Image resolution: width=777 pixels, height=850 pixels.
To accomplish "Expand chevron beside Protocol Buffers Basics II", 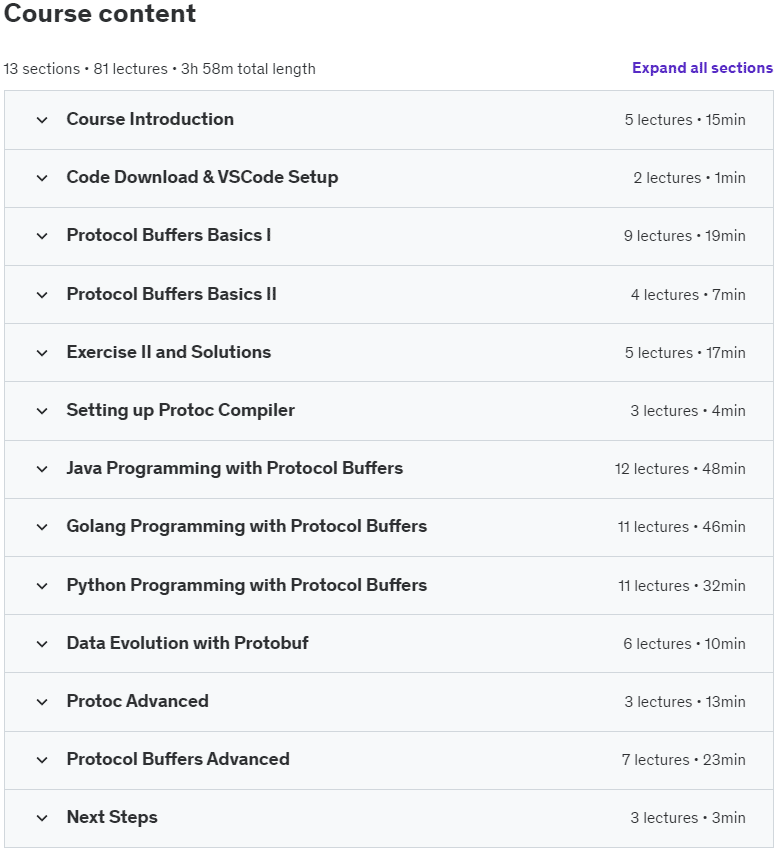I will click(42, 295).
